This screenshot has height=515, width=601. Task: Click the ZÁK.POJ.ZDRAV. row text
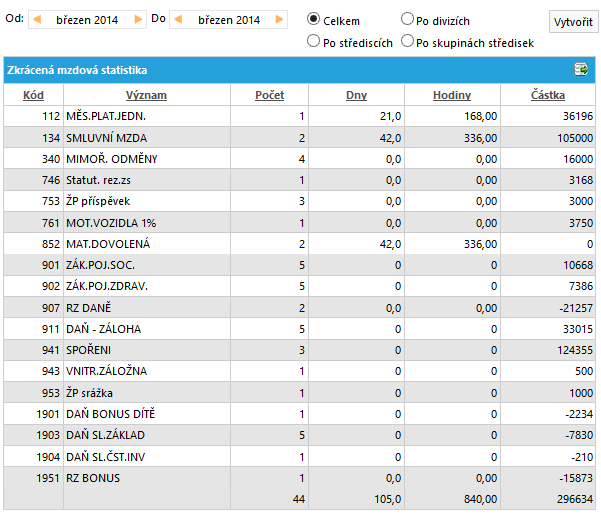107,286
